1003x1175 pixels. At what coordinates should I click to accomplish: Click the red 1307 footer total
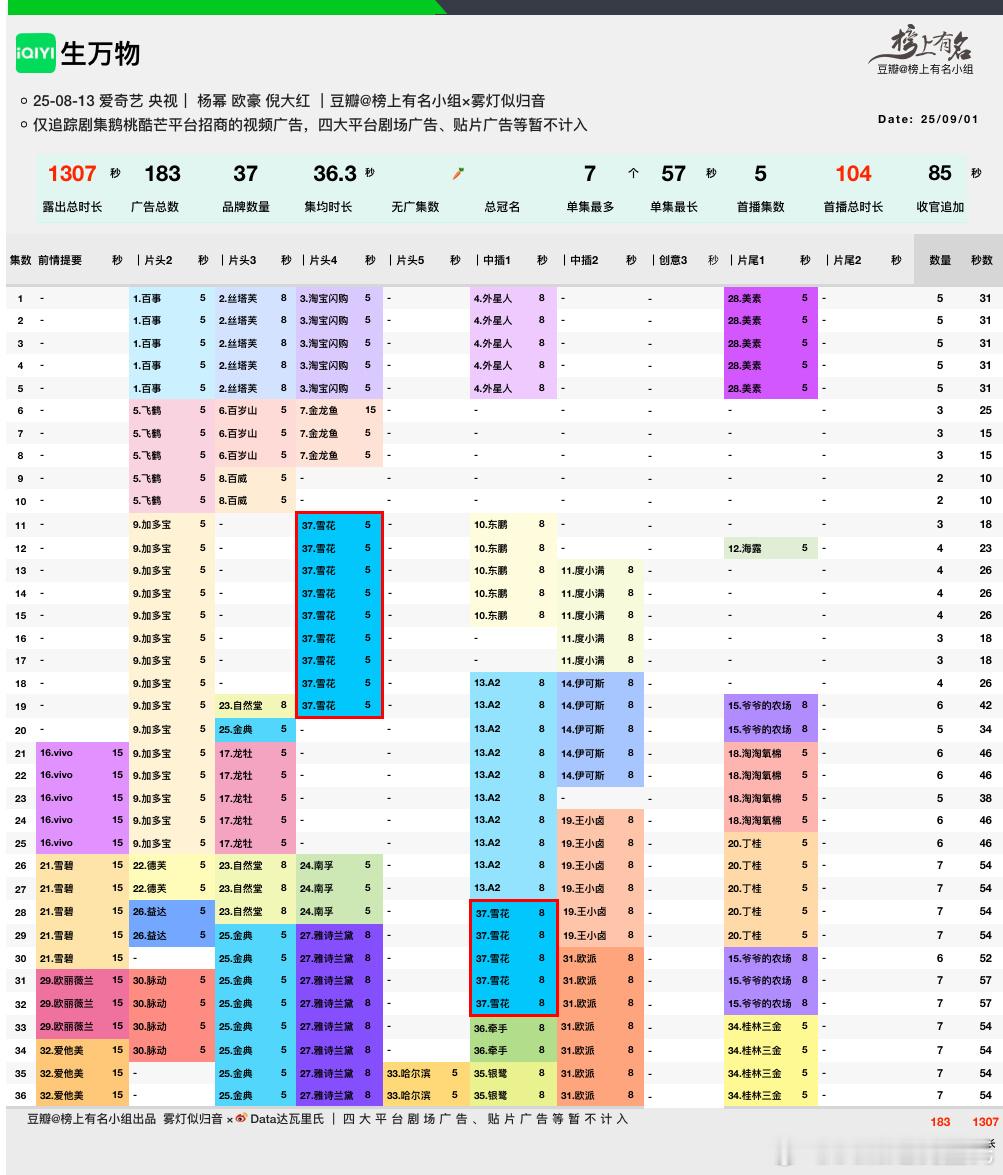(985, 1122)
